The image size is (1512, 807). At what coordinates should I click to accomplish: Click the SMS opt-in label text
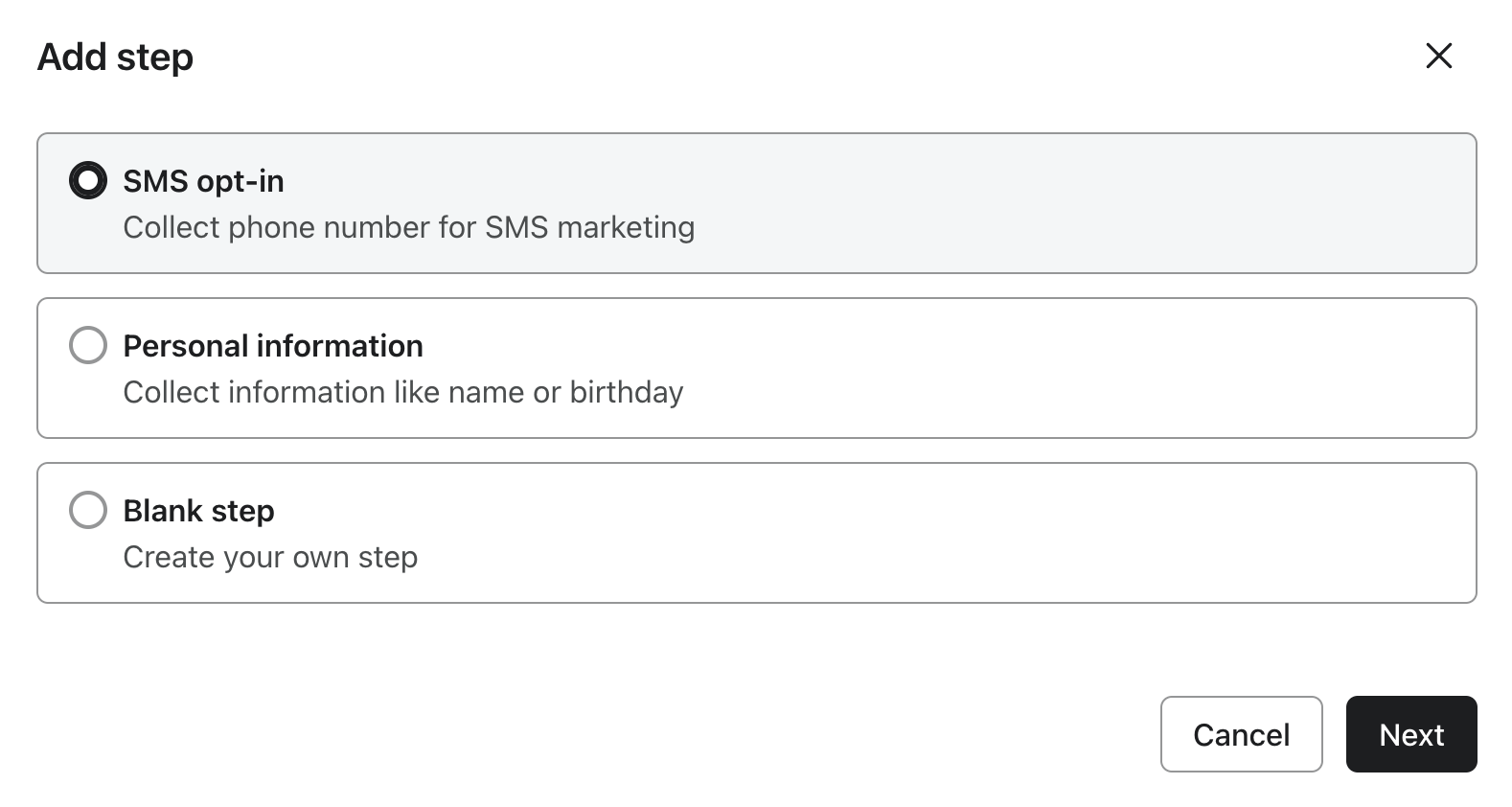[x=203, y=180]
